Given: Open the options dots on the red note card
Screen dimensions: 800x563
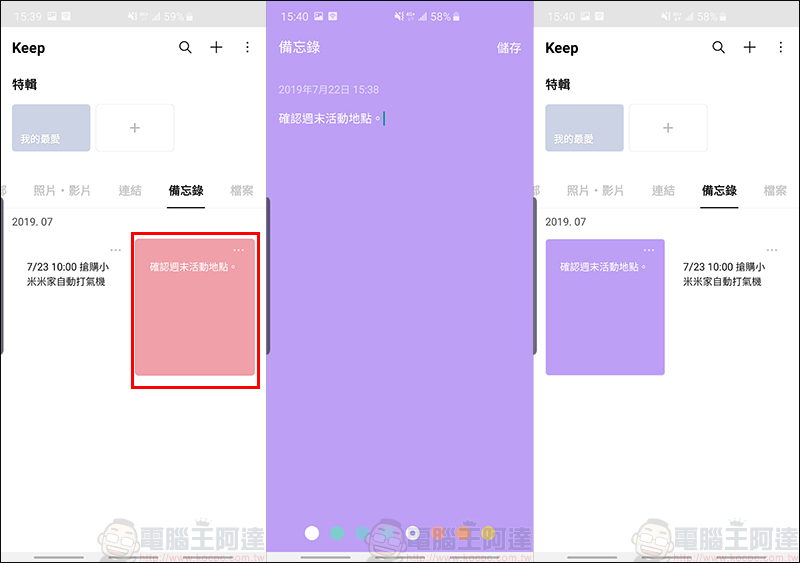Looking at the screenshot, I should point(238,250).
